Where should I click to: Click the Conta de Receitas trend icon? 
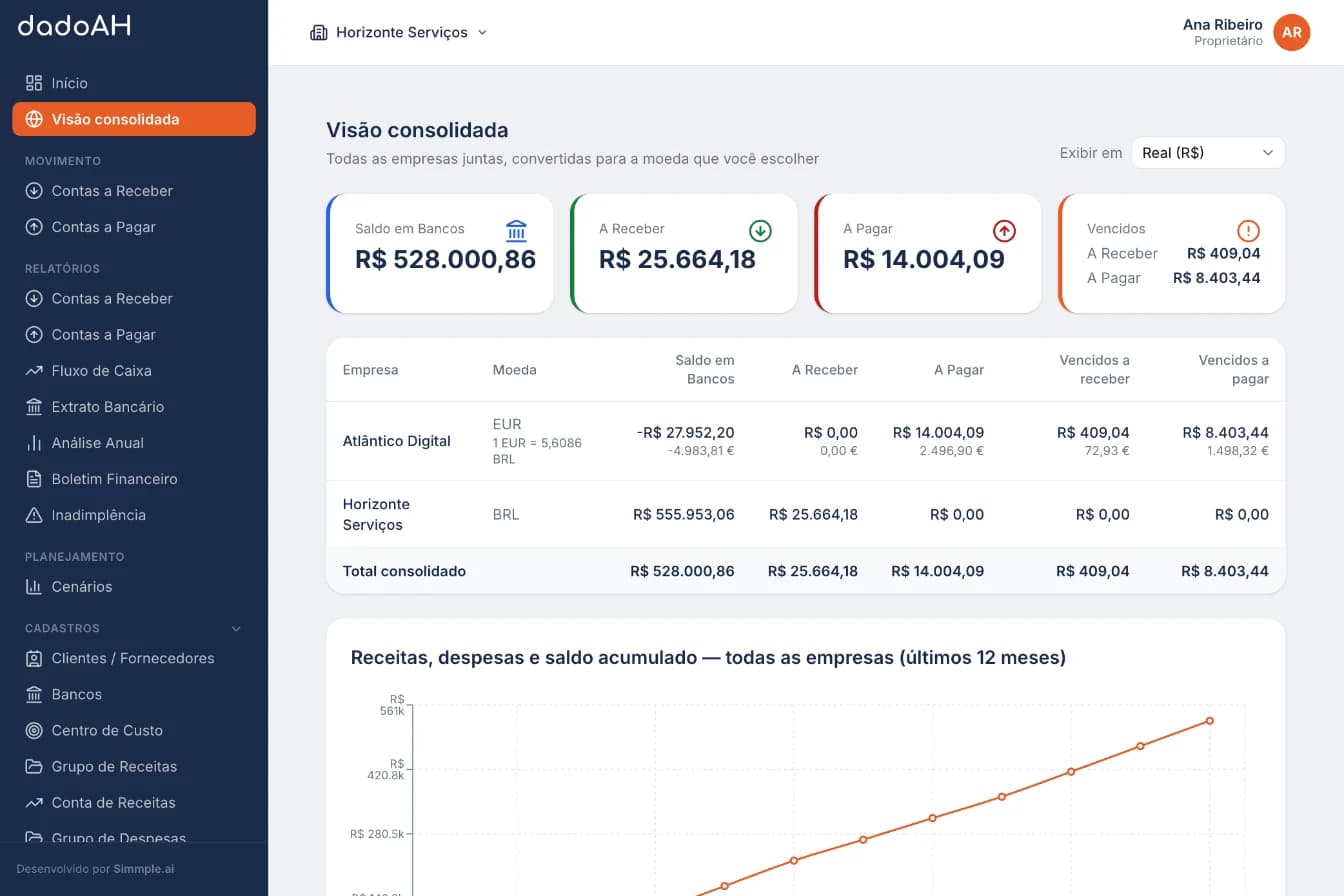pyautogui.click(x=34, y=802)
